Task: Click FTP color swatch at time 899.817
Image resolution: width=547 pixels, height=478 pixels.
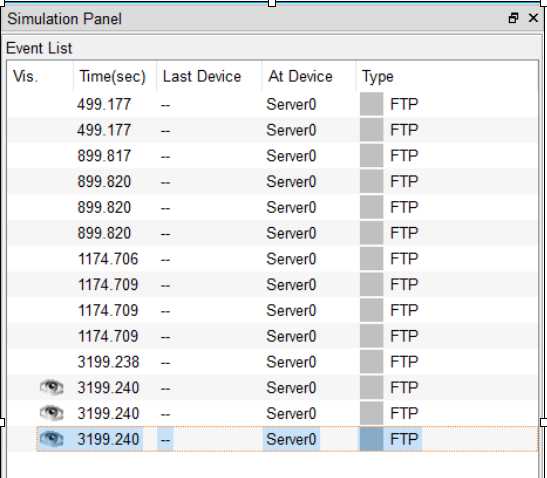Action: coord(372,156)
